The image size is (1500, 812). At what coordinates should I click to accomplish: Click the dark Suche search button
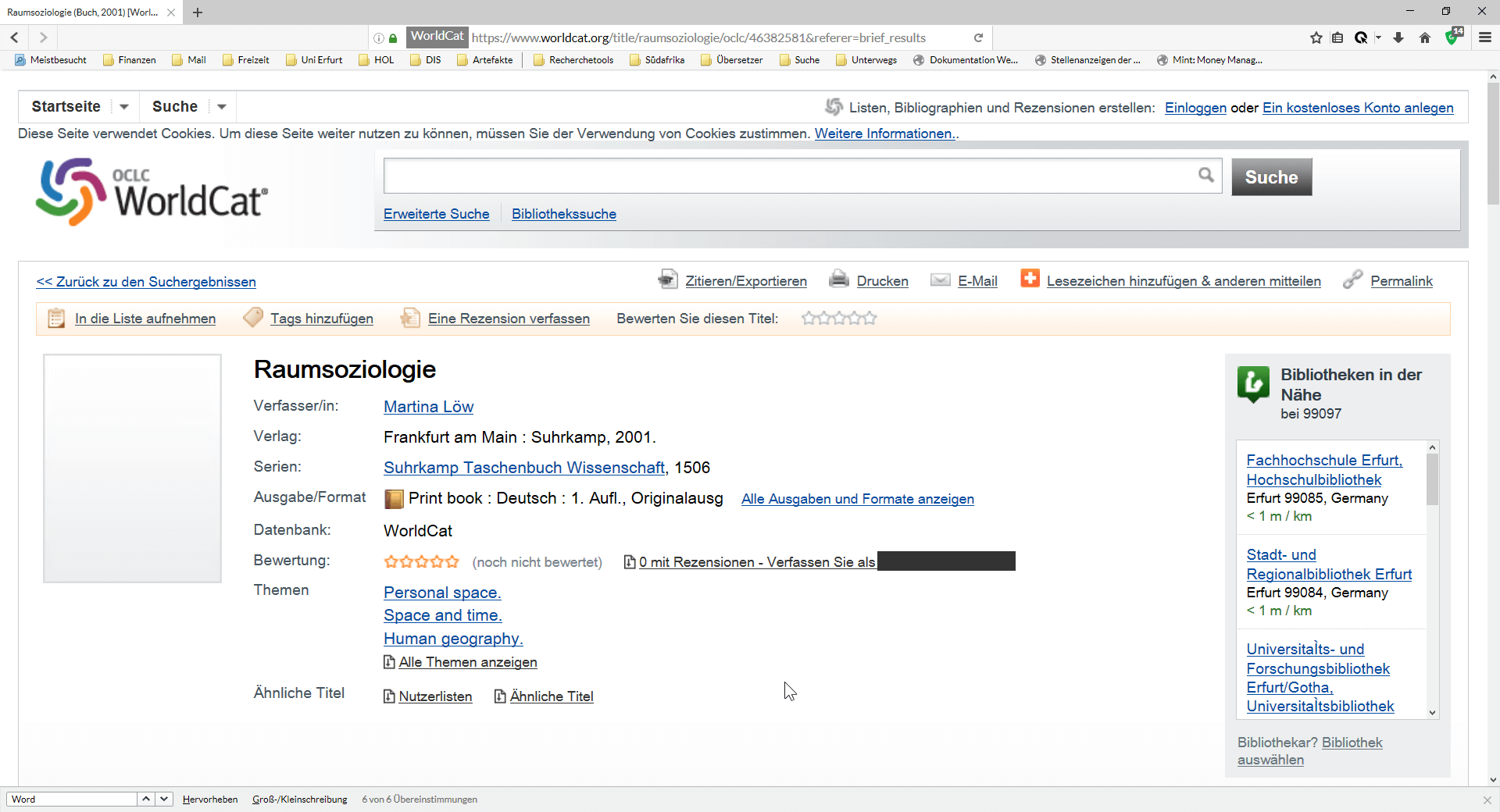pyautogui.click(x=1271, y=177)
